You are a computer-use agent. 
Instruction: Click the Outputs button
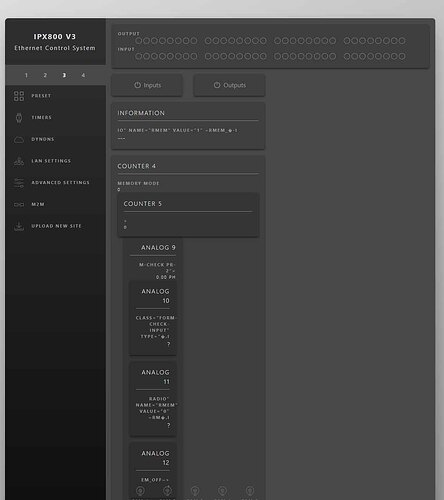[230, 85]
